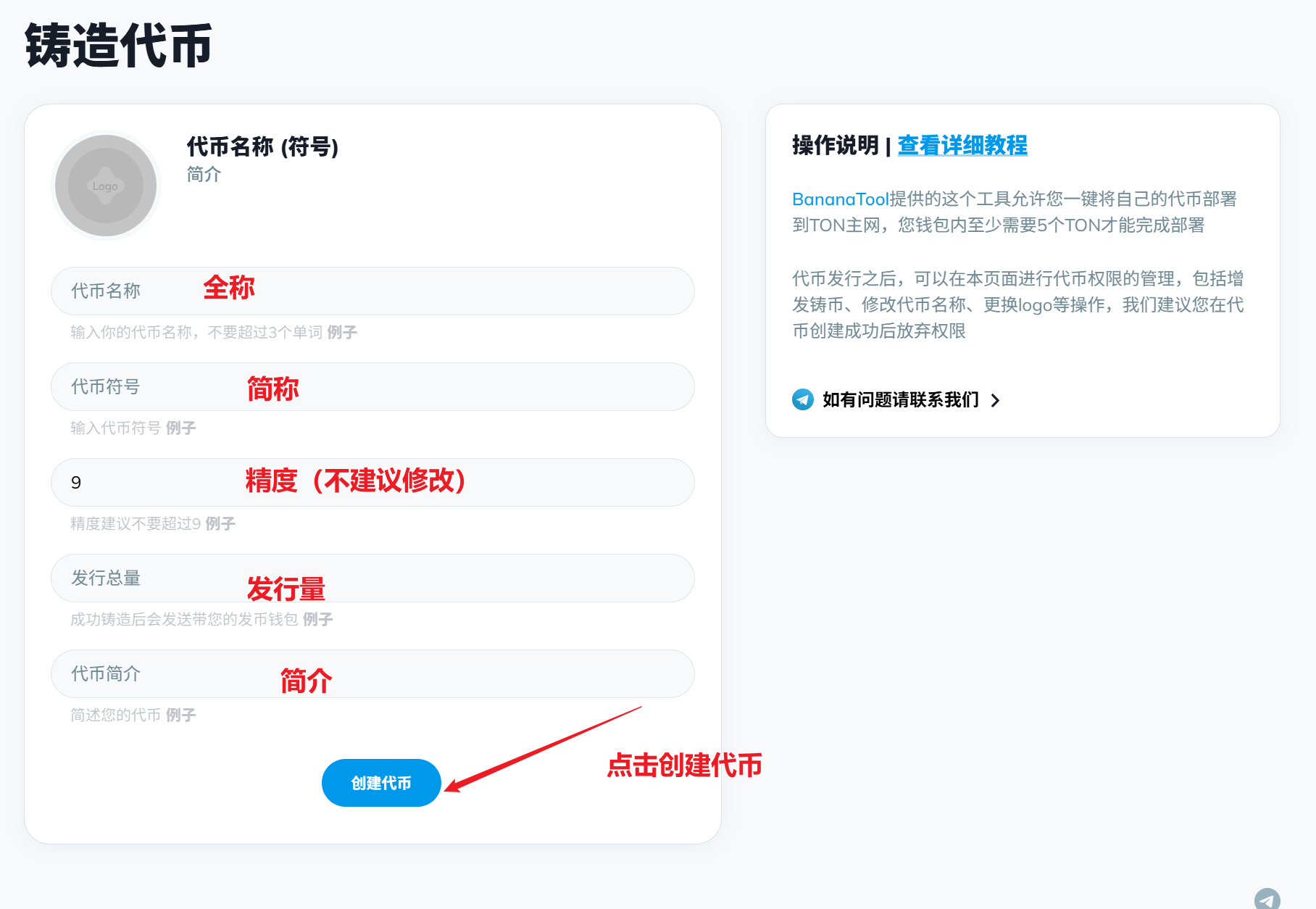This screenshot has height=909, width=1316.
Task: Click 例子 next to the precision hint
Action: coord(220,524)
